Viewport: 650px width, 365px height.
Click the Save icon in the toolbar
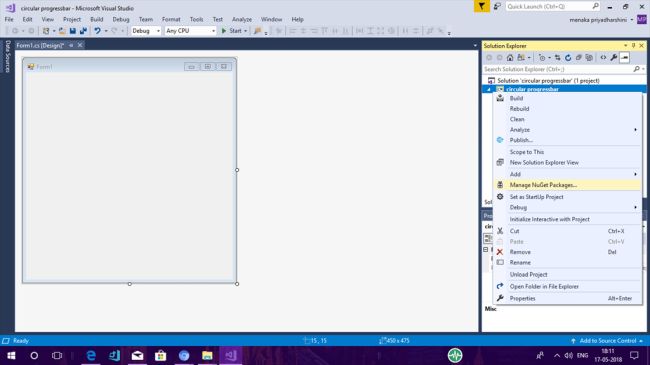(73, 31)
